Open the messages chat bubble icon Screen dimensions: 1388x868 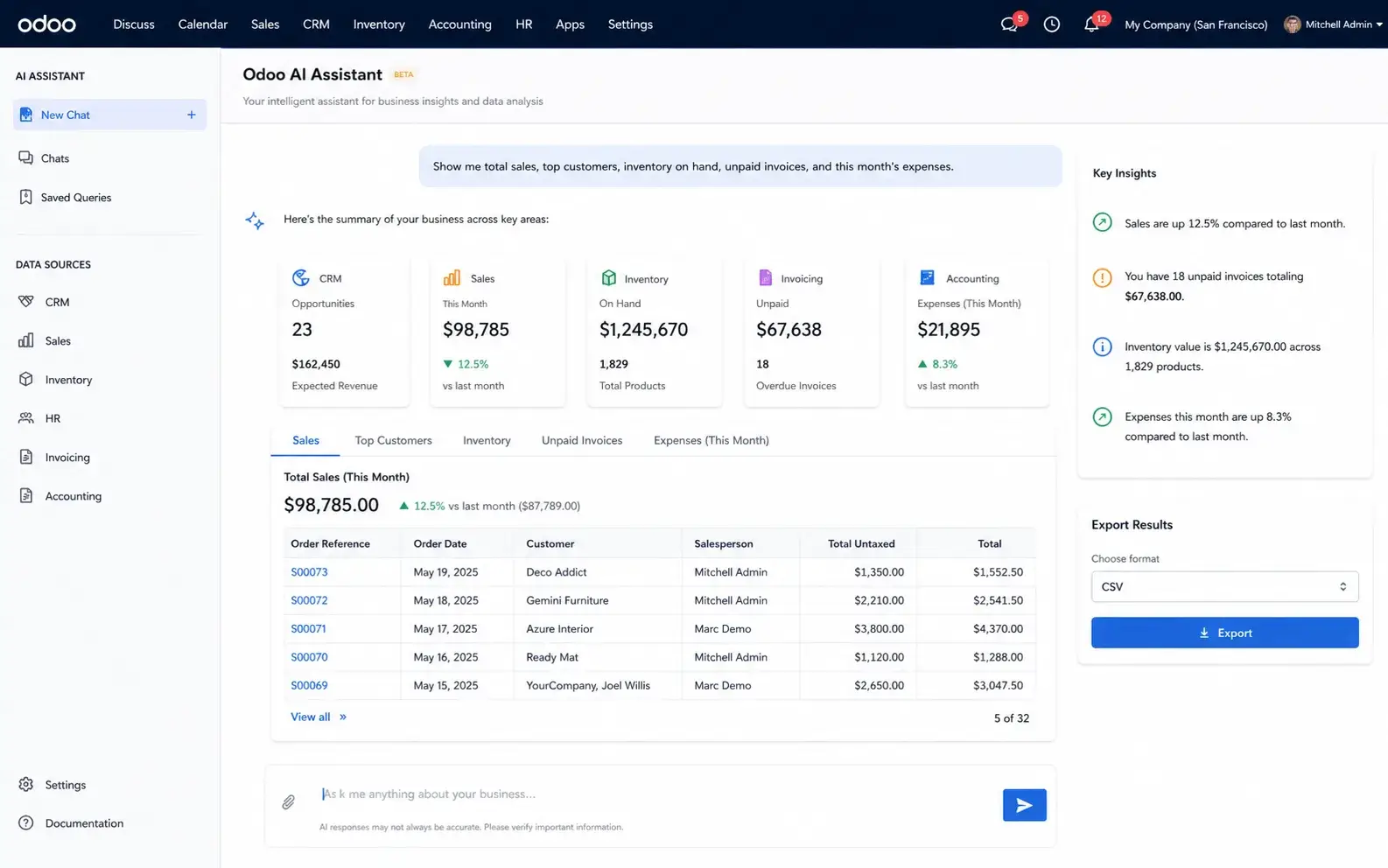pos(1009,24)
